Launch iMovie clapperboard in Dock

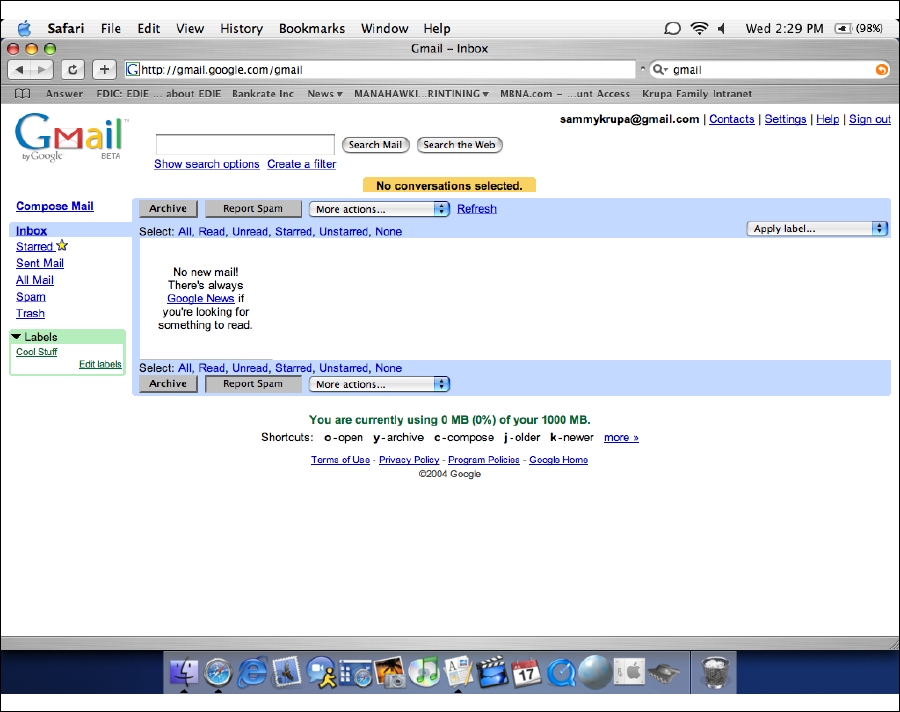coord(492,671)
